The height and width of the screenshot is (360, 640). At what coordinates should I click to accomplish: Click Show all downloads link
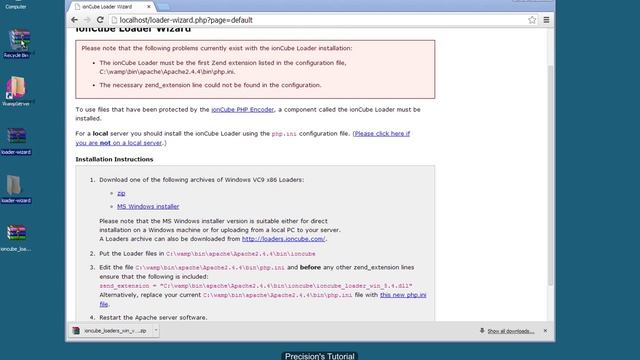[x=511, y=331]
